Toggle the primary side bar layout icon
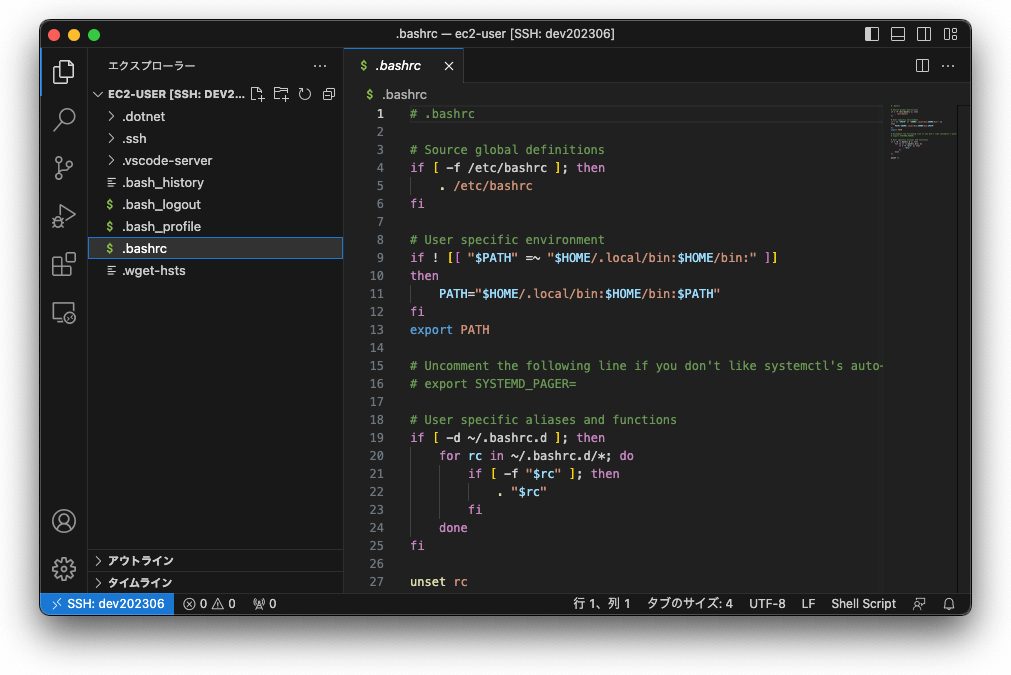 point(872,34)
